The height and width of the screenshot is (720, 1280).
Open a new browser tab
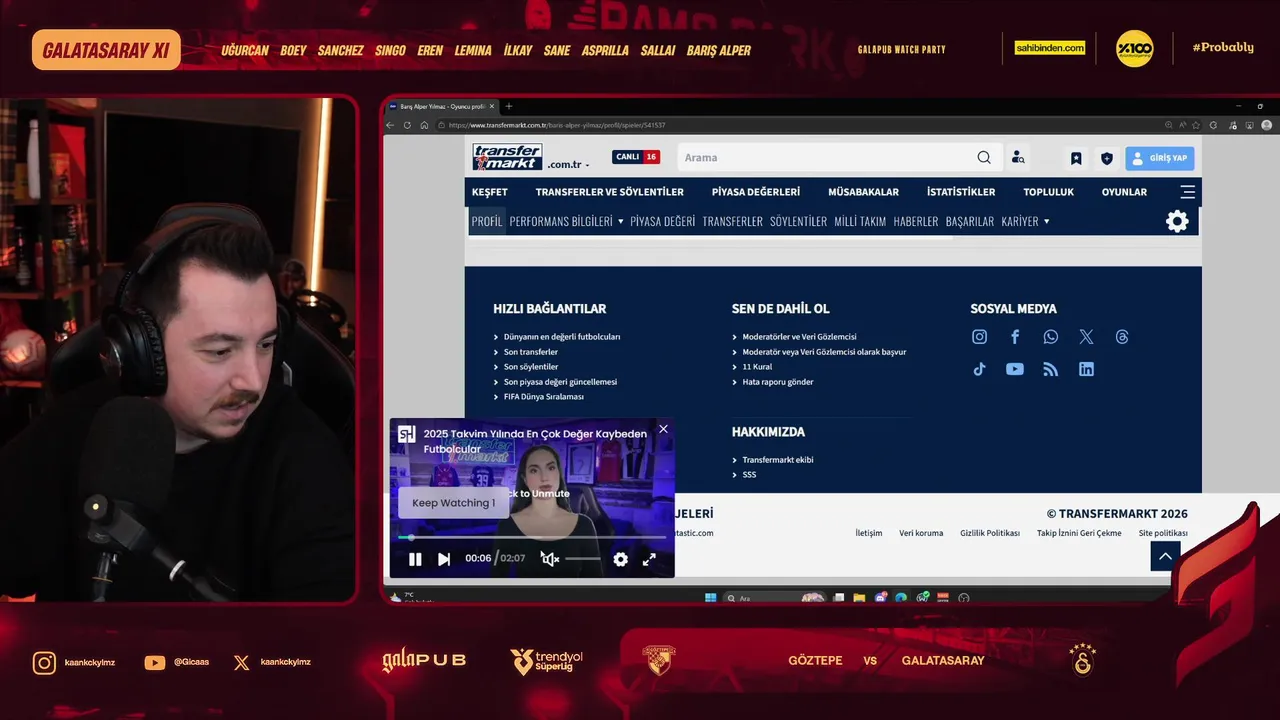coord(508,106)
